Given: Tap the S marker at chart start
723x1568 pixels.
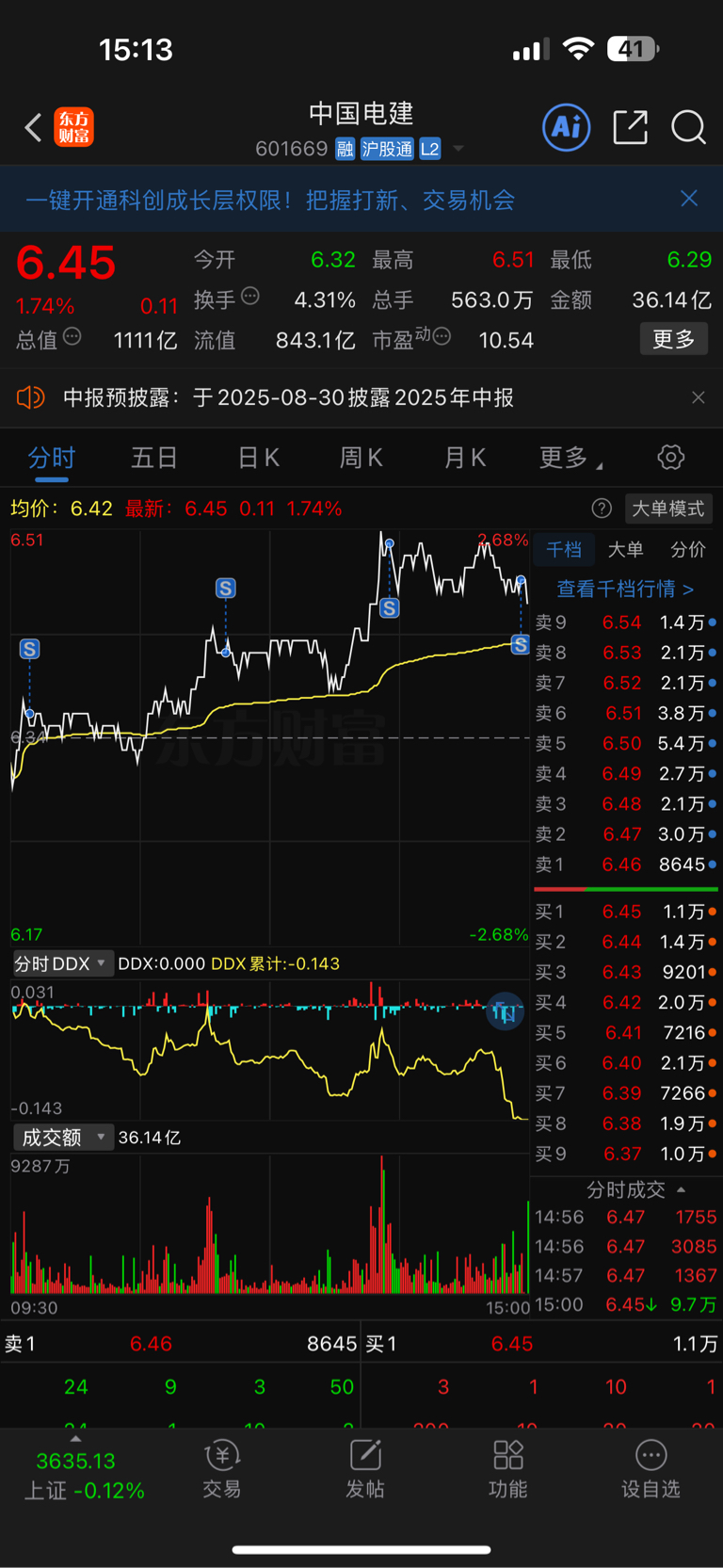Looking at the screenshot, I should pyautogui.click(x=30, y=649).
